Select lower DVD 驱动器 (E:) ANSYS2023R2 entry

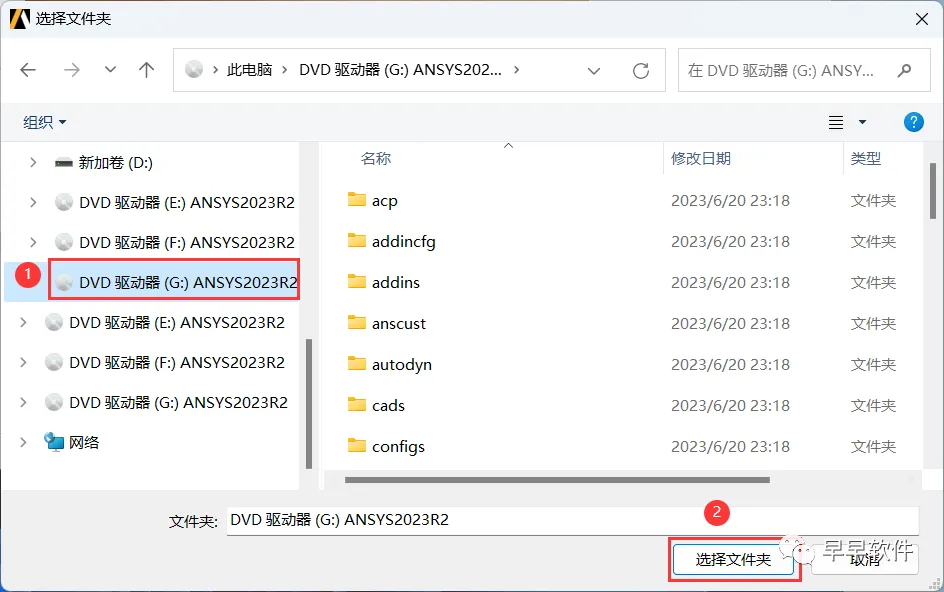coord(177,322)
